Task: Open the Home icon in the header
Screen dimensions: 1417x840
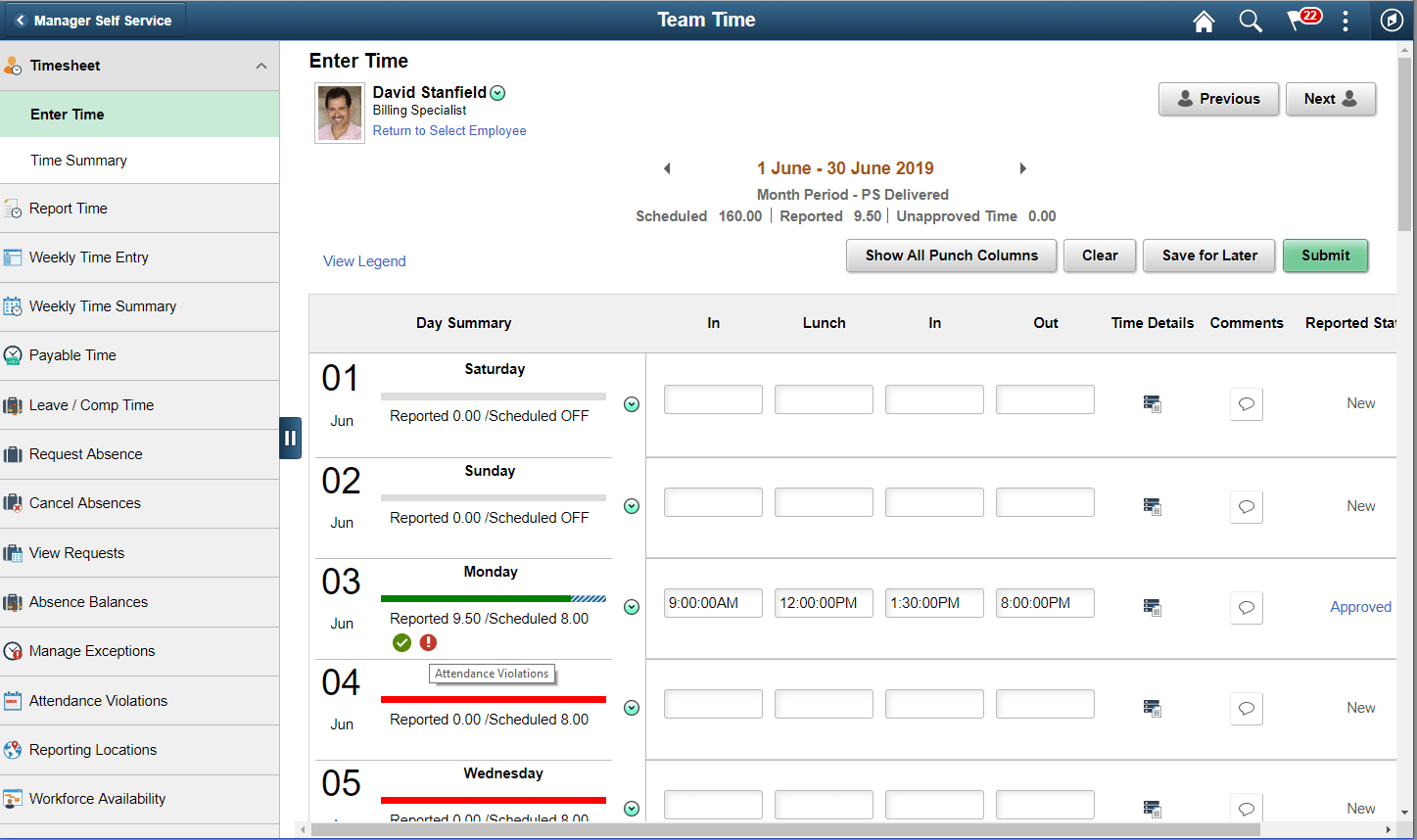Action: point(1204,21)
